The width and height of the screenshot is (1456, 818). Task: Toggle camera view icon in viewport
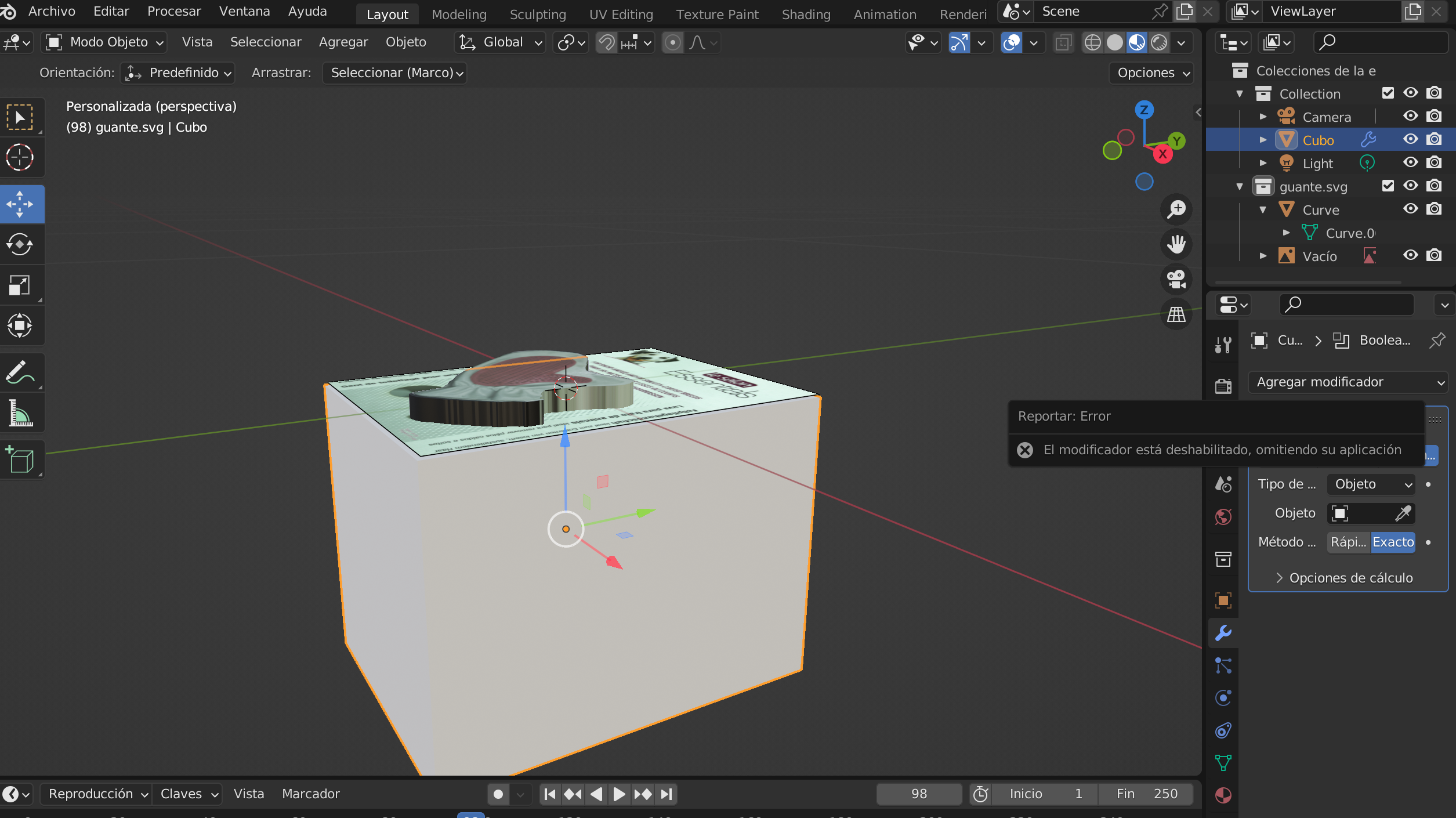click(1176, 279)
